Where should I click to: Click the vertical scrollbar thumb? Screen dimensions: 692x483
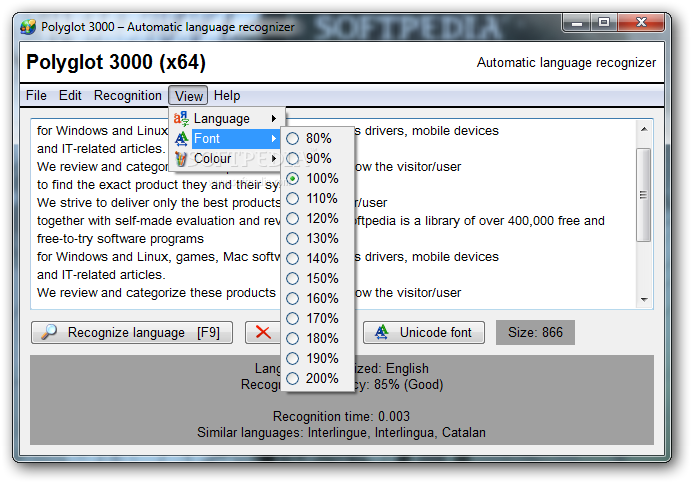tap(643, 195)
